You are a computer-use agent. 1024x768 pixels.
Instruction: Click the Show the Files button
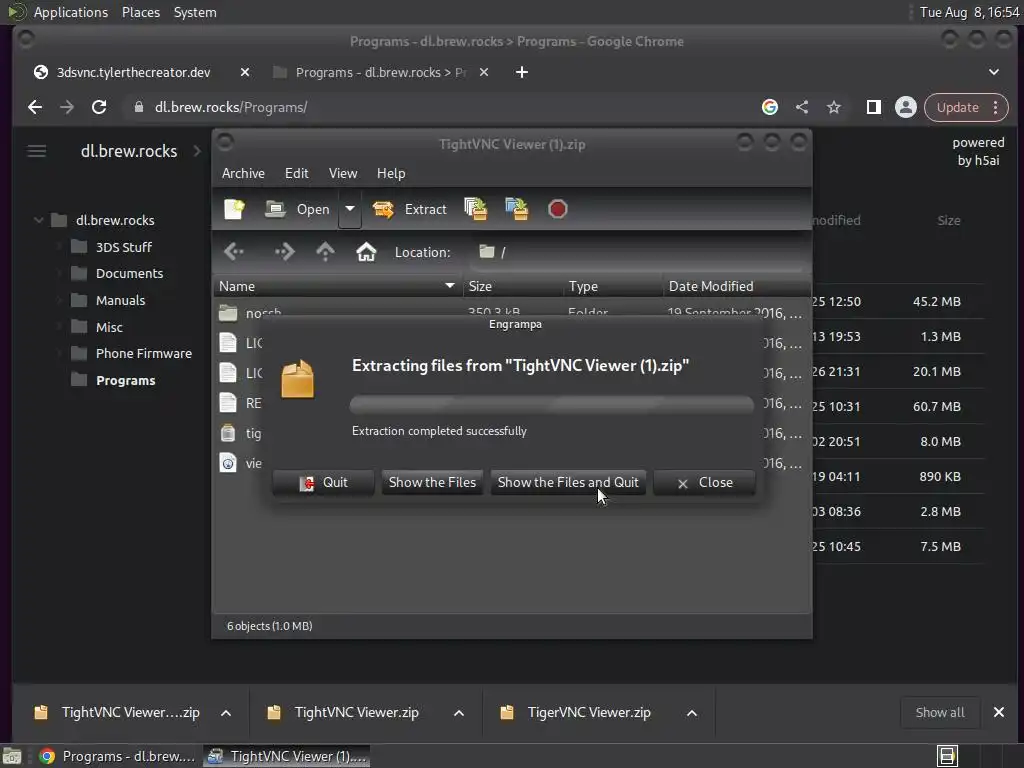coord(432,483)
